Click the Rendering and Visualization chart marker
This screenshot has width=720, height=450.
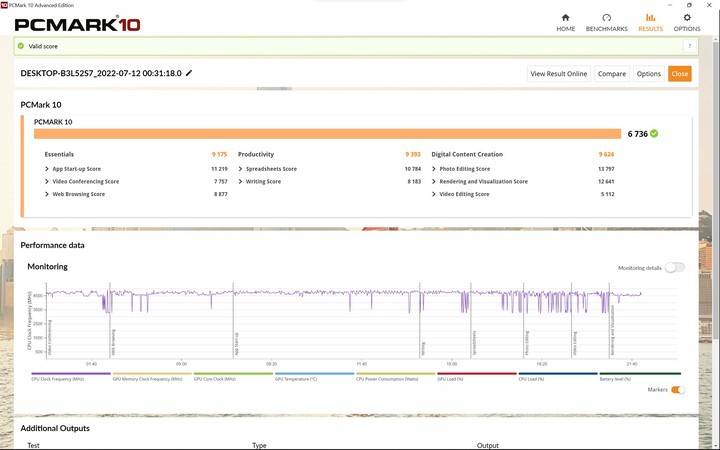click(x=612, y=331)
